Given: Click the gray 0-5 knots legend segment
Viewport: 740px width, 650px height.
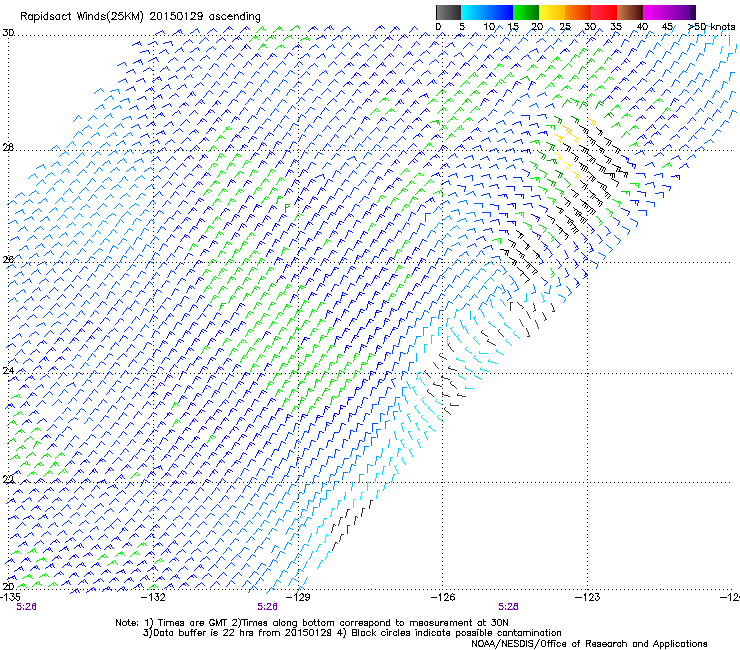Looking at the screenshot, I should pos(448,12).
